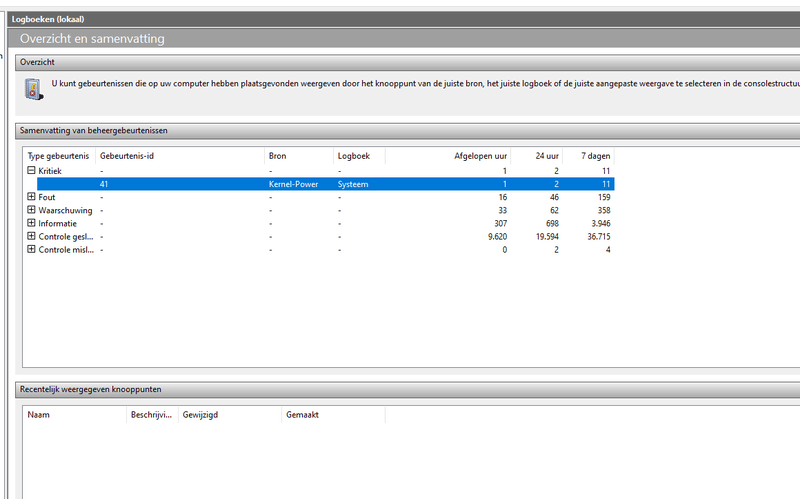Image resolution: width=800 pixels, height=499 pixels.
Task: Click the 7 dagen column header
Action: coord(588,156)
